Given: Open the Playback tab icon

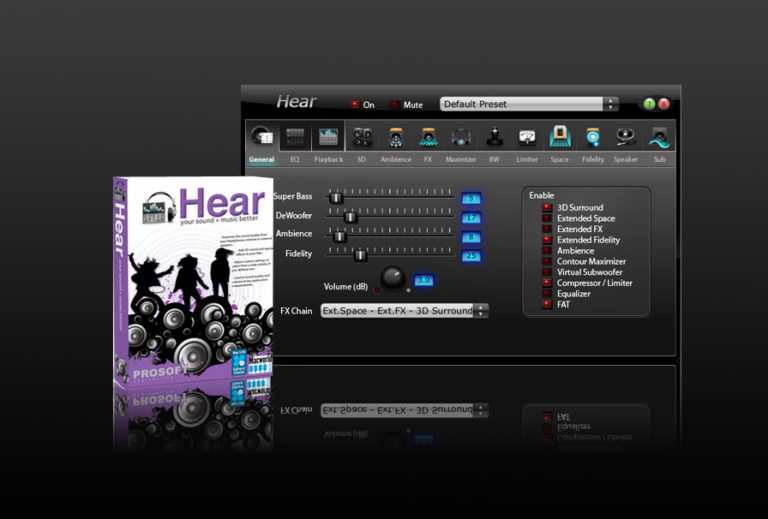Looking at the screenshot, I should point(328,137).
